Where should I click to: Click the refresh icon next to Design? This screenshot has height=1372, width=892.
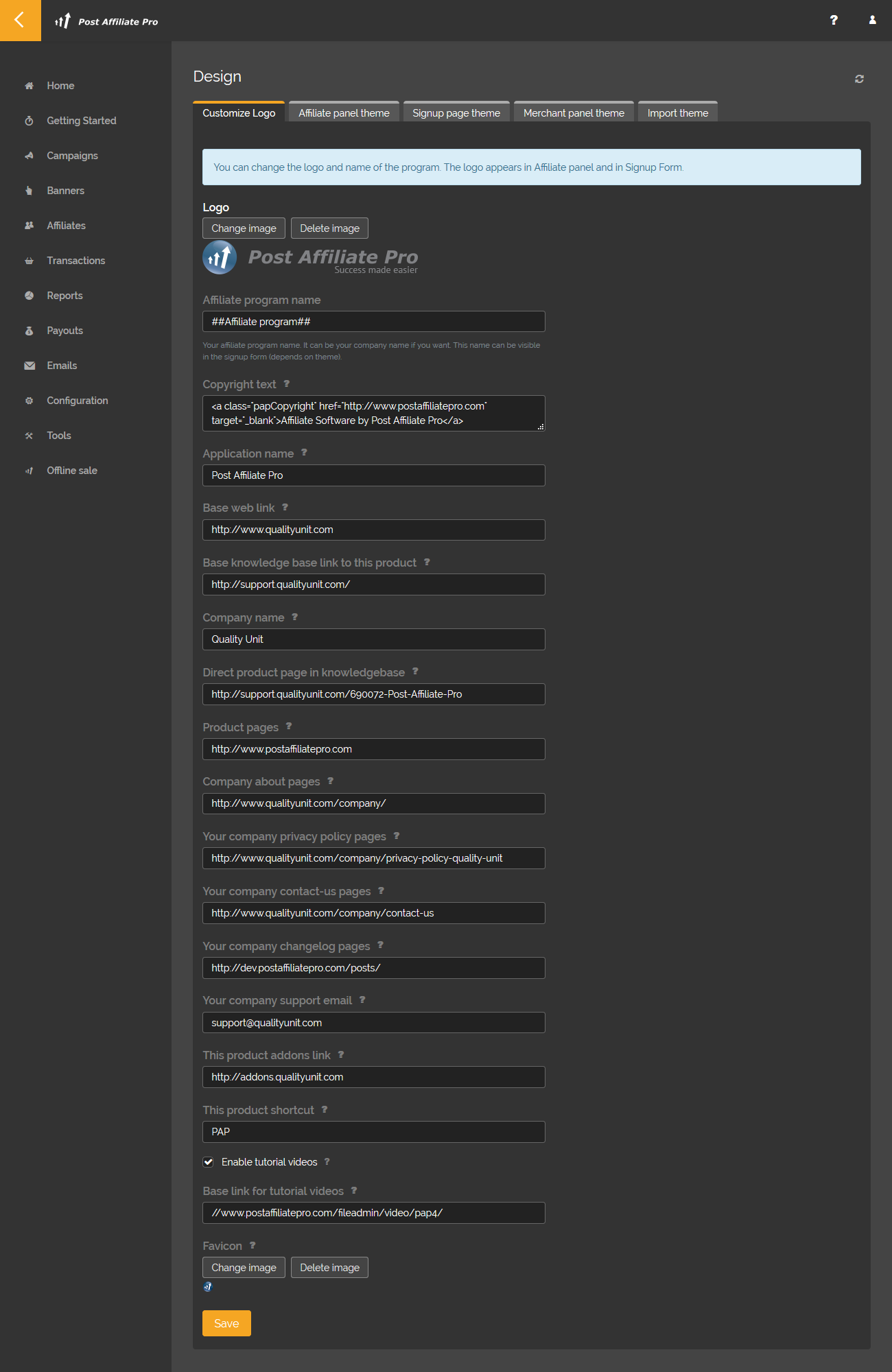point(859,79)
